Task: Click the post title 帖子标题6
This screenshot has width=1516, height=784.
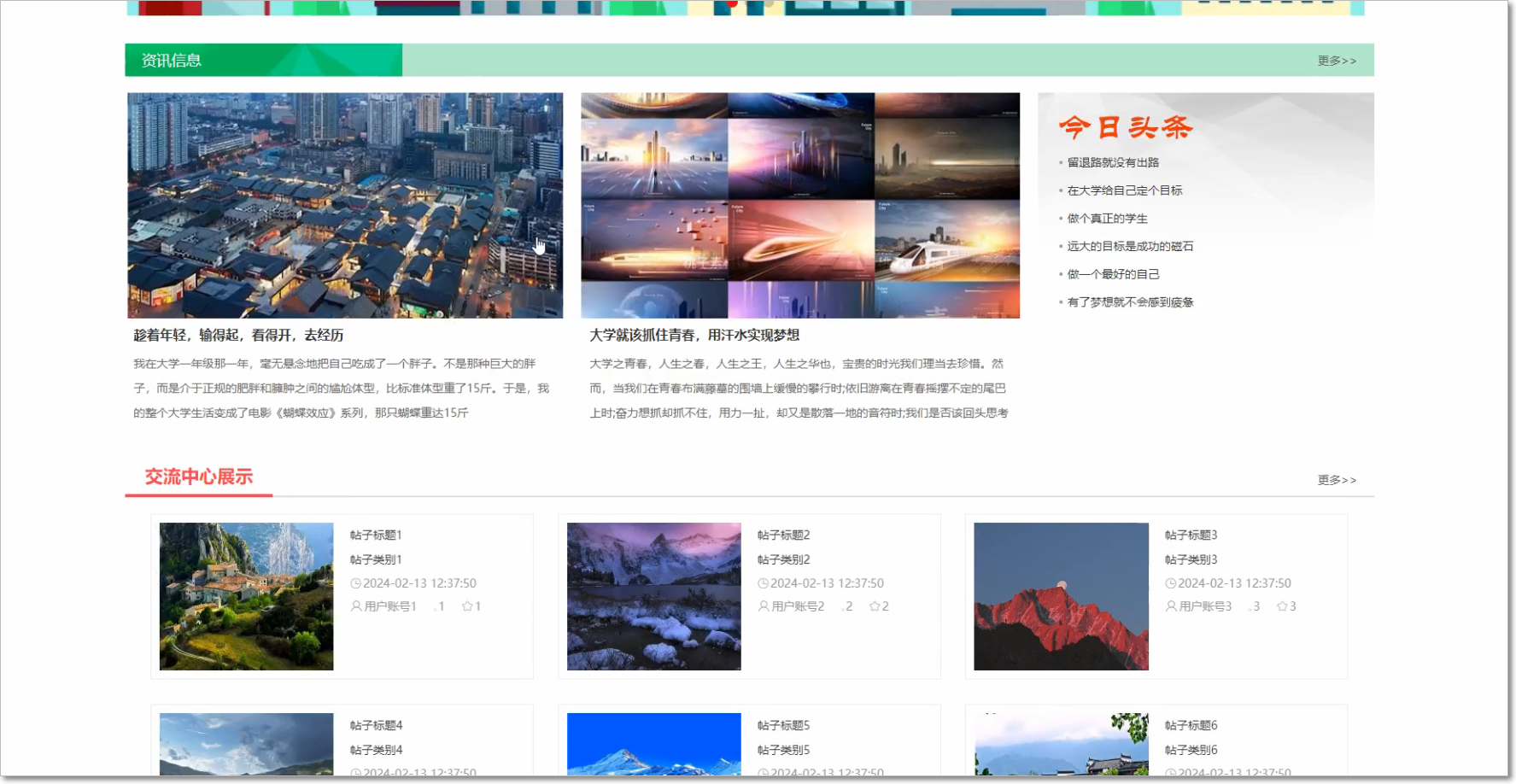Action: [1191, 726]
